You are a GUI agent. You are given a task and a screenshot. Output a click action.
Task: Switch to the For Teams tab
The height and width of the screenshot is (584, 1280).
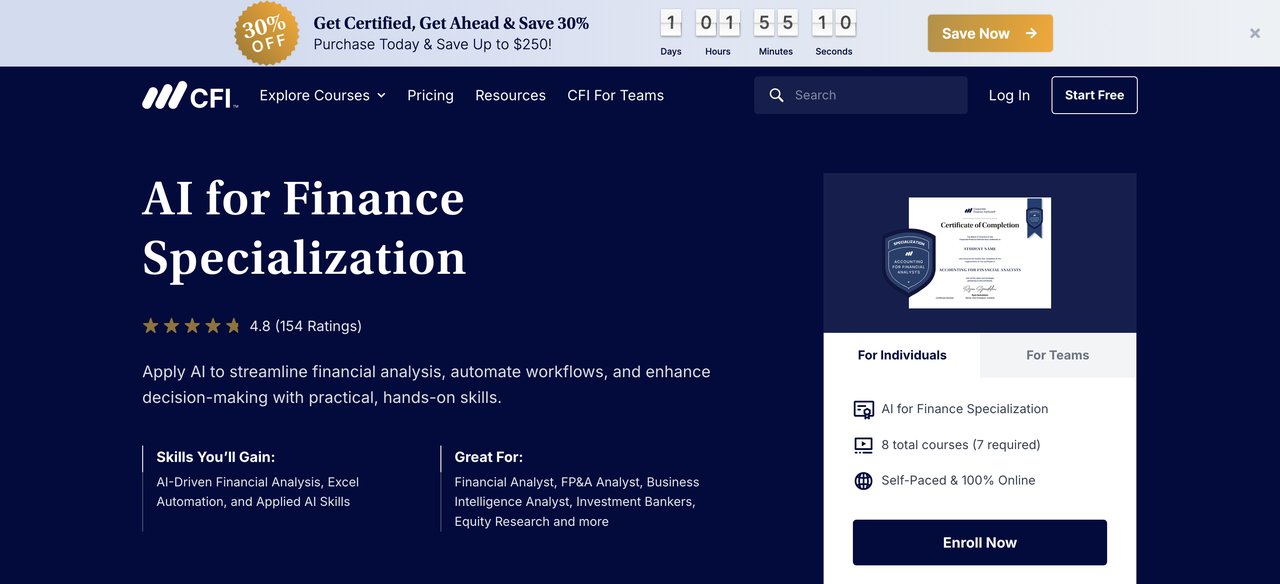(x=1057, y=355)
